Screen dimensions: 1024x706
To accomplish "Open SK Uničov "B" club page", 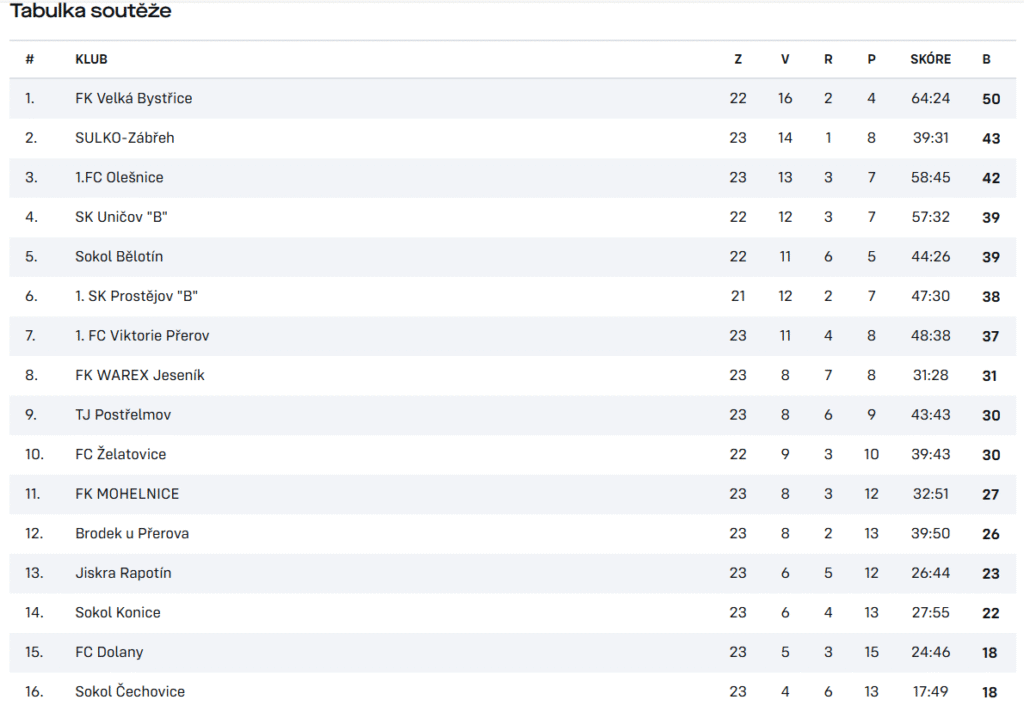I will pos(121,217).
